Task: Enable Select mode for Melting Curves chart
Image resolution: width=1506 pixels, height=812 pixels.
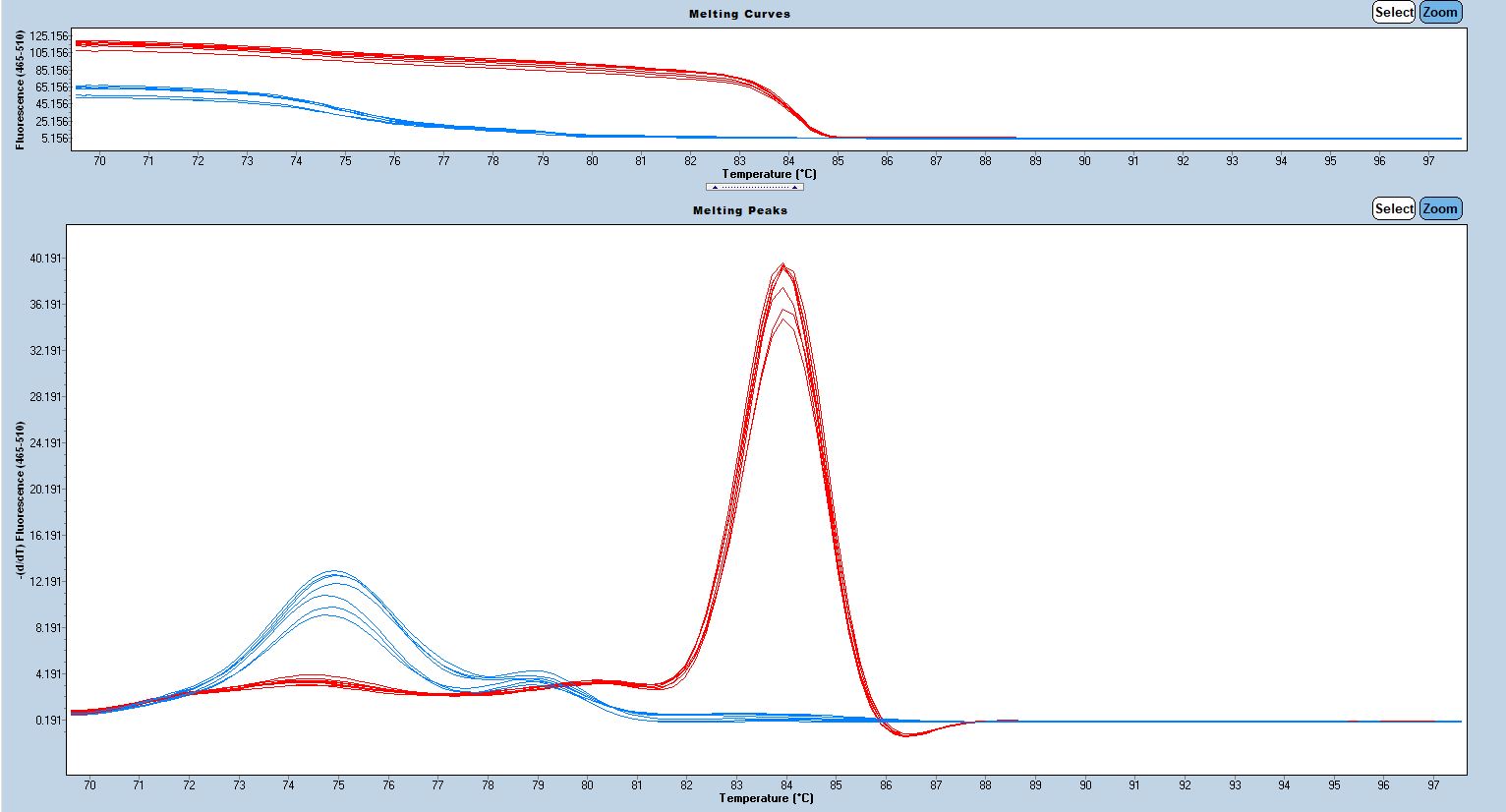Action: click(1393, 13)
